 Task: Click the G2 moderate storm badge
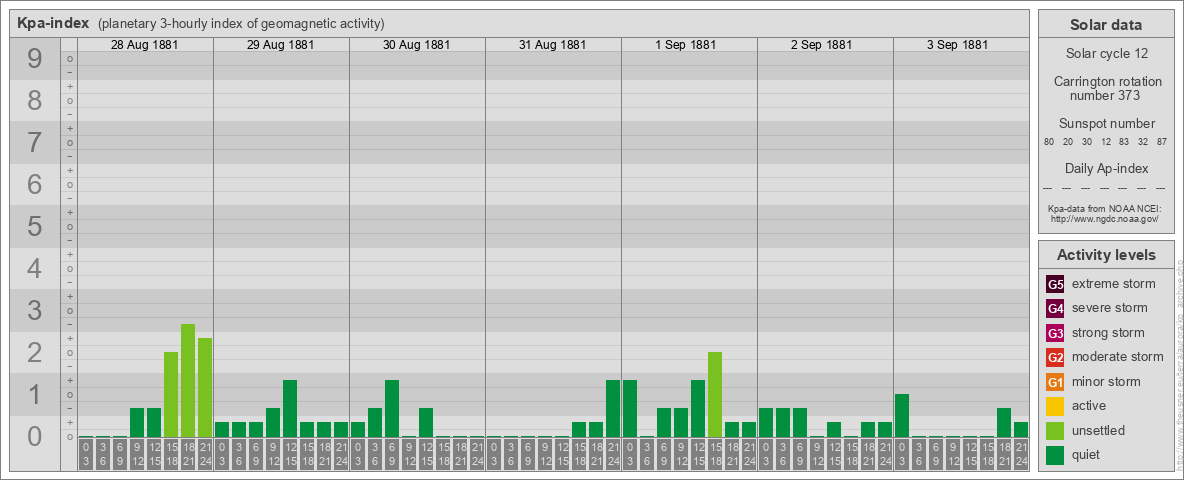pos(1056,358)
